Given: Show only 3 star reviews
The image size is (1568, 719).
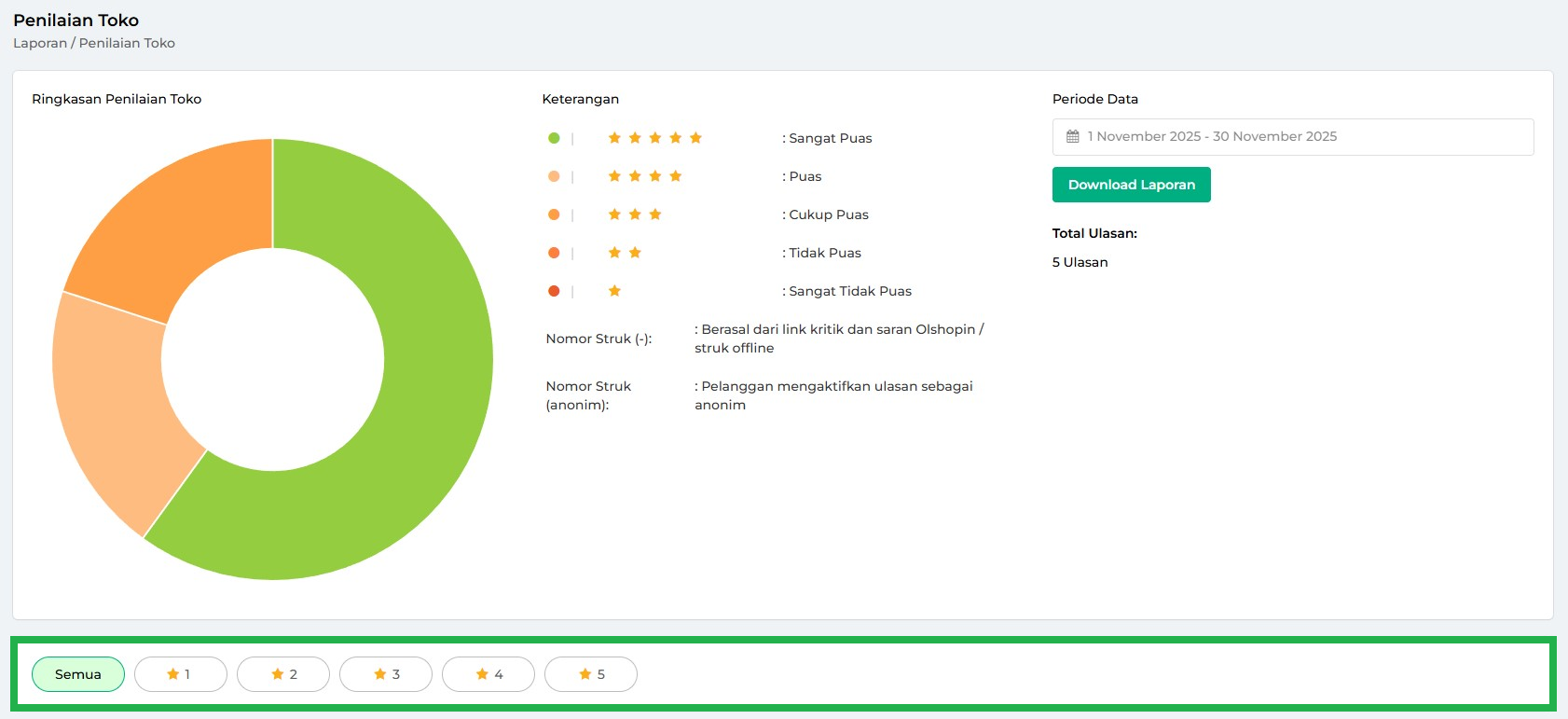Looking at the screenshot, I should coord(386,674).
